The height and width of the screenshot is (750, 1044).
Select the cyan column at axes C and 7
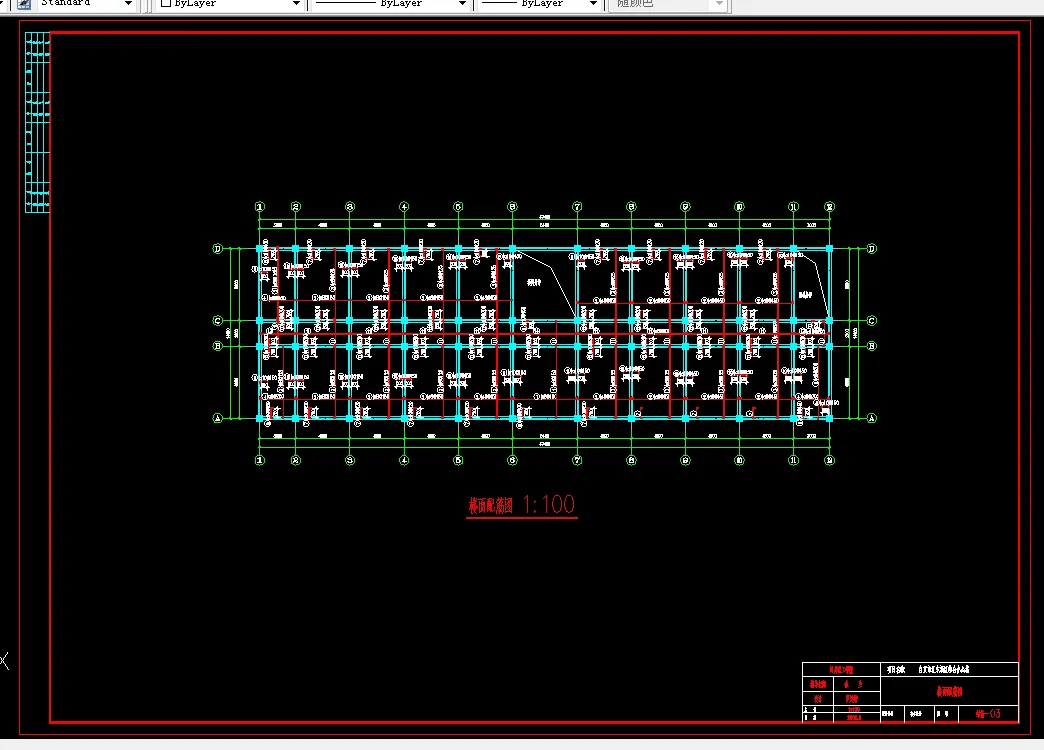point(577,320)
